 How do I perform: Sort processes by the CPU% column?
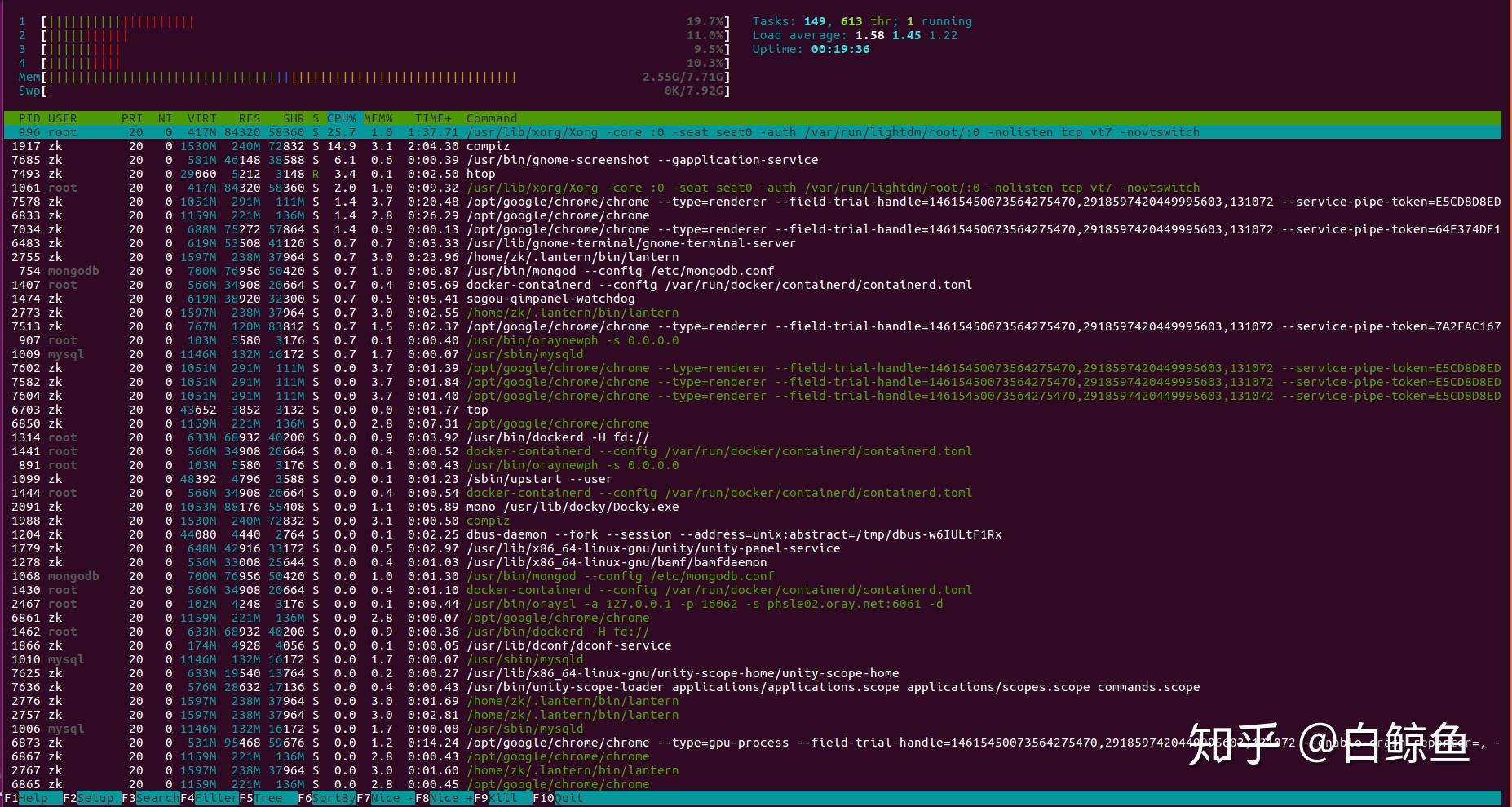[342, 118]
